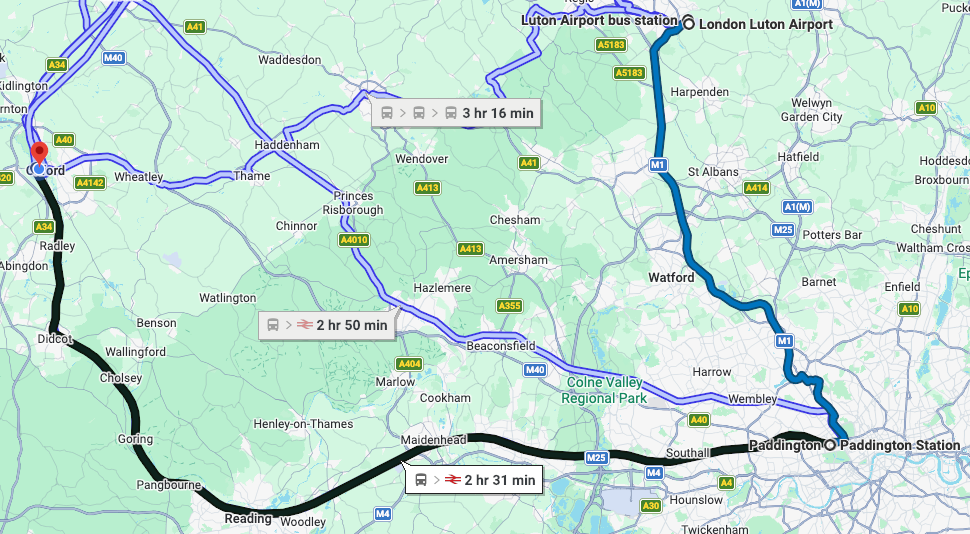
Task: Click the A355 road shield
Action: 509,306
